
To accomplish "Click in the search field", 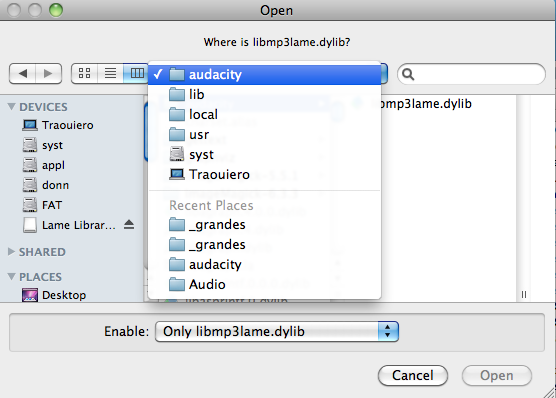I will (471, 74).
